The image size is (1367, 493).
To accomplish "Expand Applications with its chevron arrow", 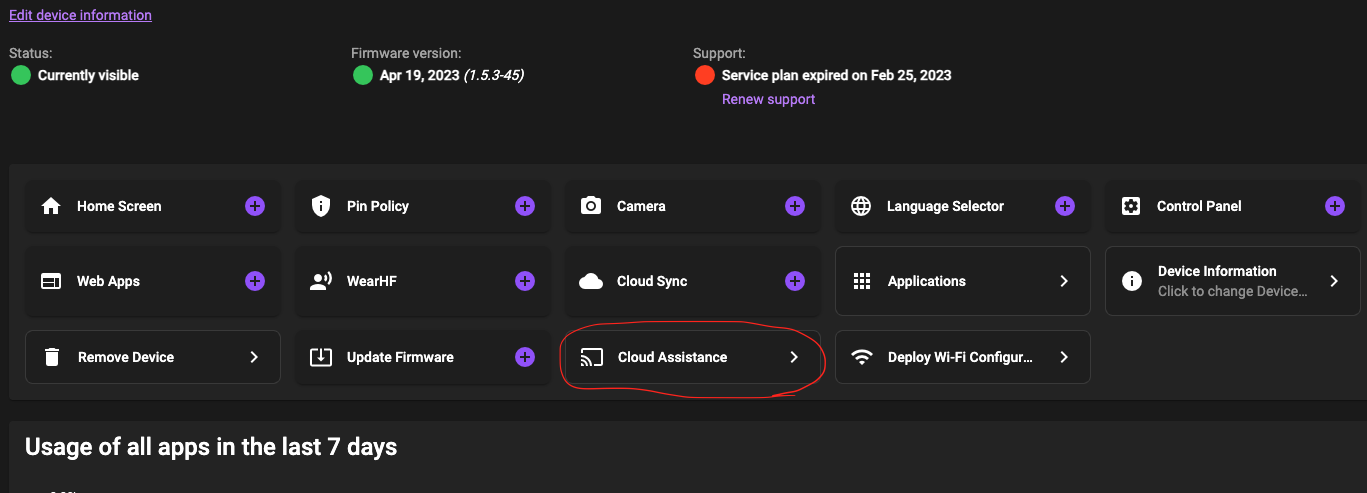I will click(x=1064, y=281).
